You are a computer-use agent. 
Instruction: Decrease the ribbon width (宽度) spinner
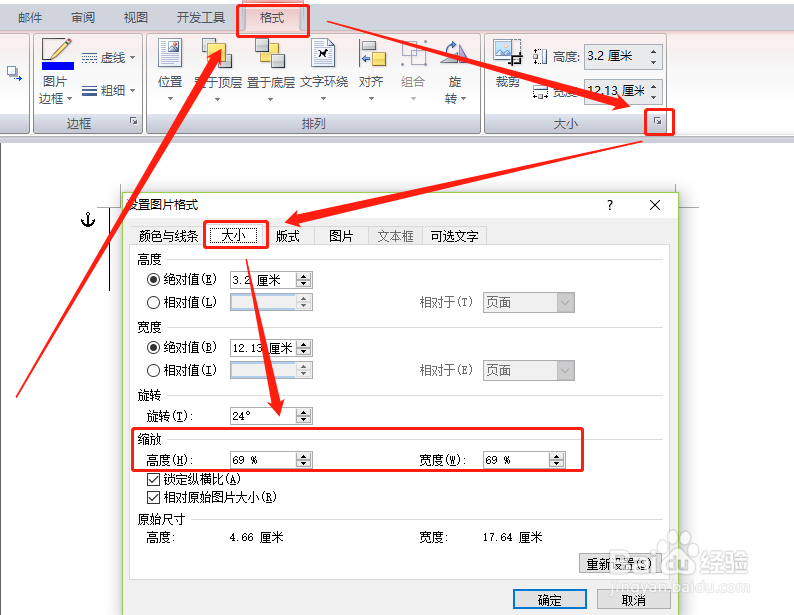654,97
